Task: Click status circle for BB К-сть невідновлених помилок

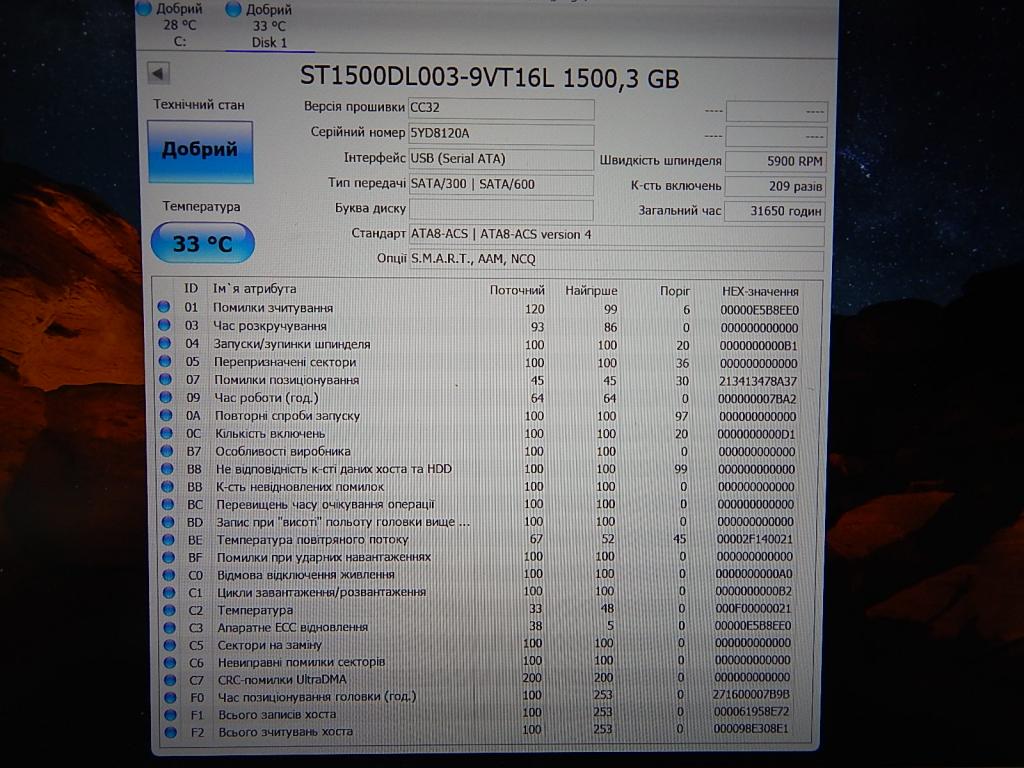Action: (167, 487)
